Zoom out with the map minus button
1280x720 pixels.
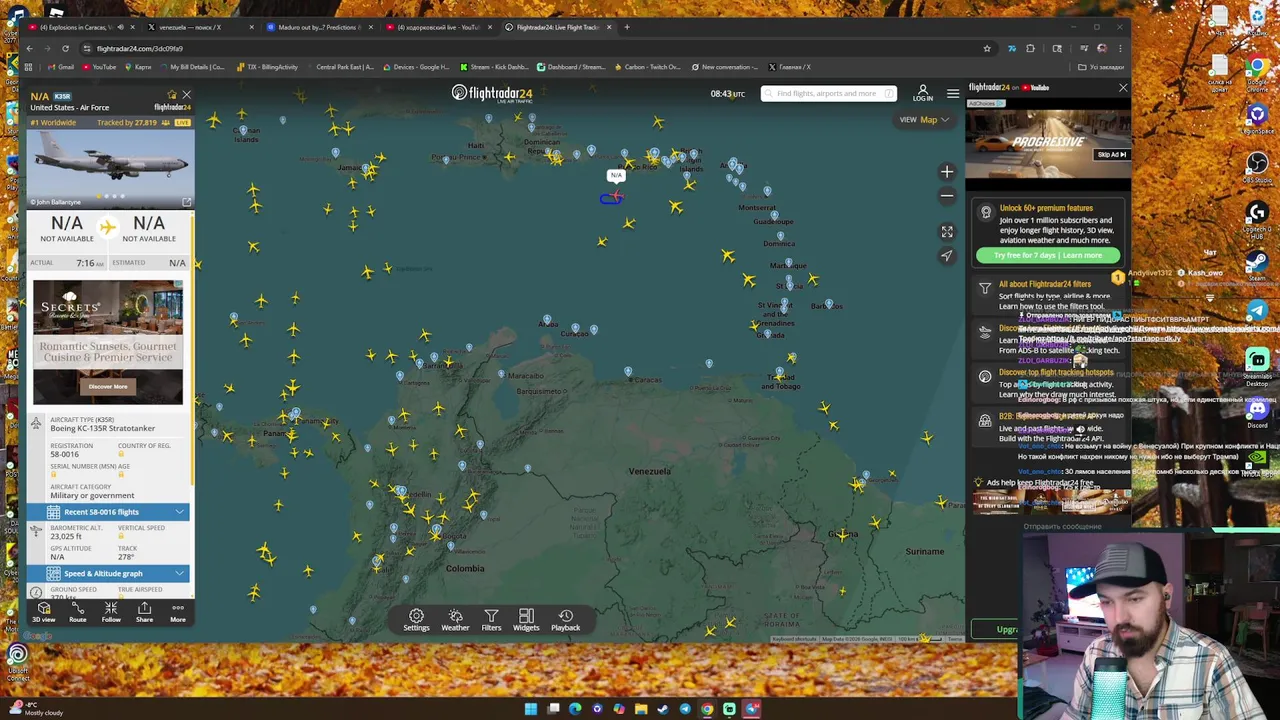(947, 196)
